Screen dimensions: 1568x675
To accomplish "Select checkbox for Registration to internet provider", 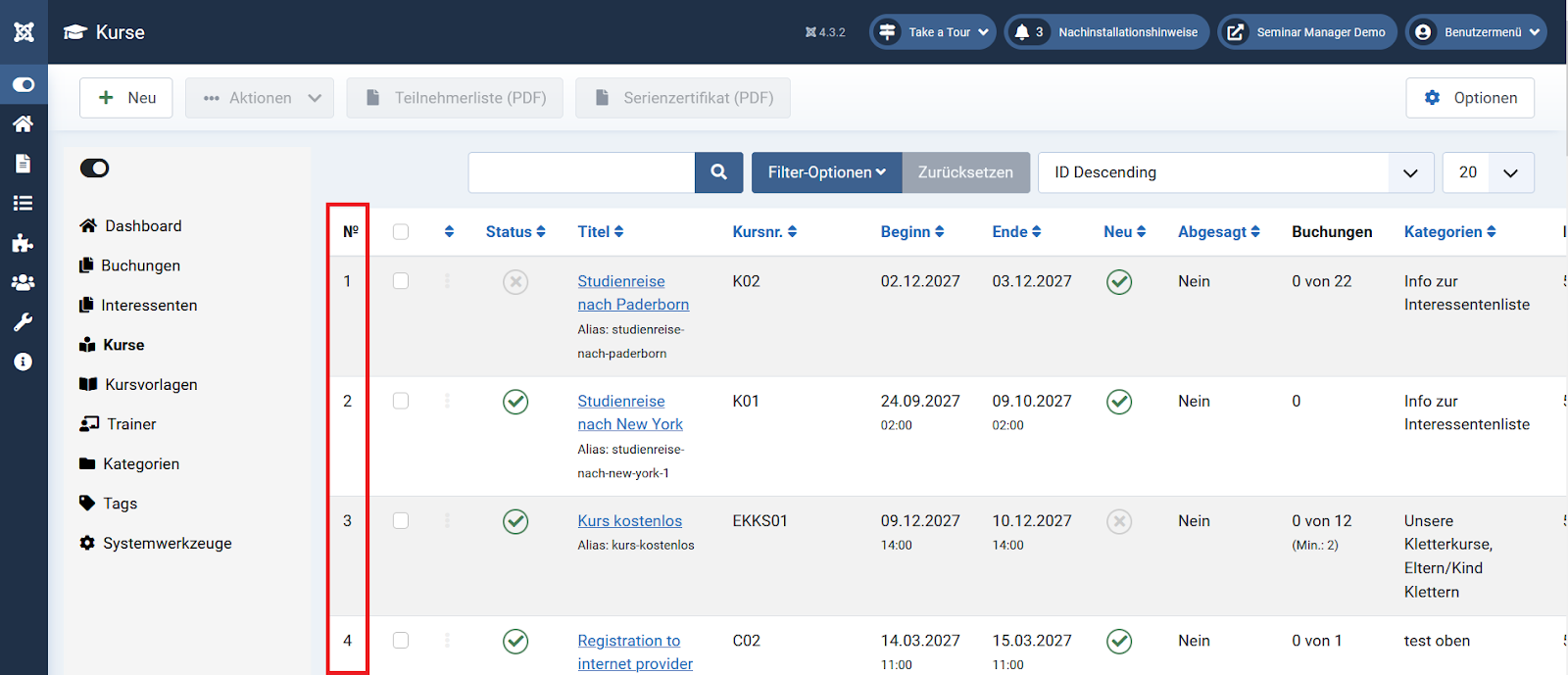I will tap(401, 640).
